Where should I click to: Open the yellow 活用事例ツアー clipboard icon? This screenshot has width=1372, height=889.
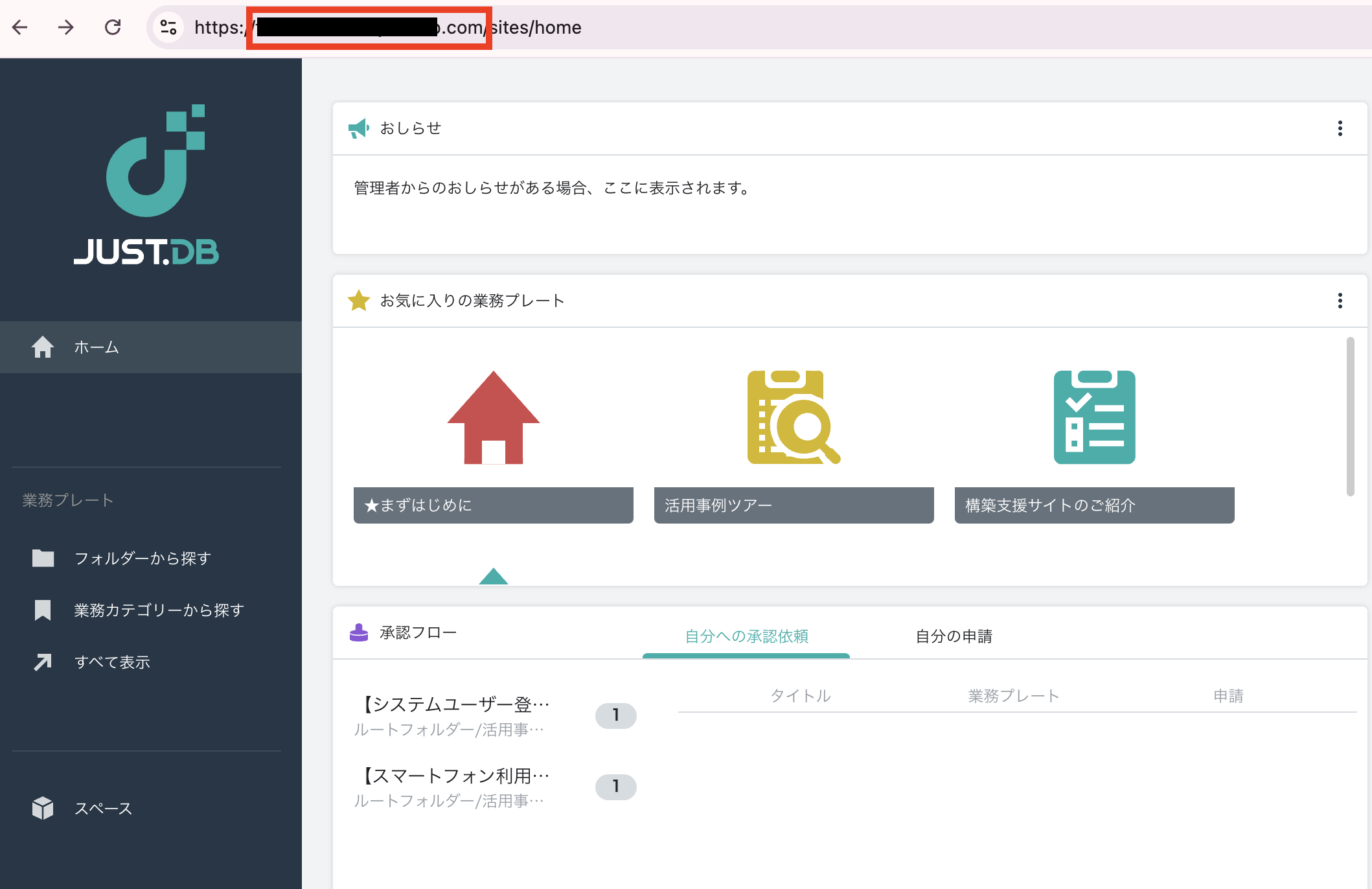pos(794,417)
